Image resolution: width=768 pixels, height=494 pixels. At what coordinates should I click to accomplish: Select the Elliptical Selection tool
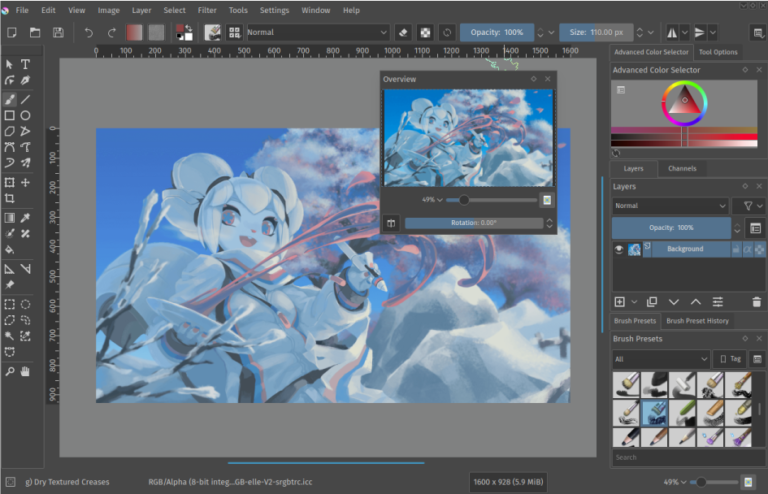click(25, 305)
